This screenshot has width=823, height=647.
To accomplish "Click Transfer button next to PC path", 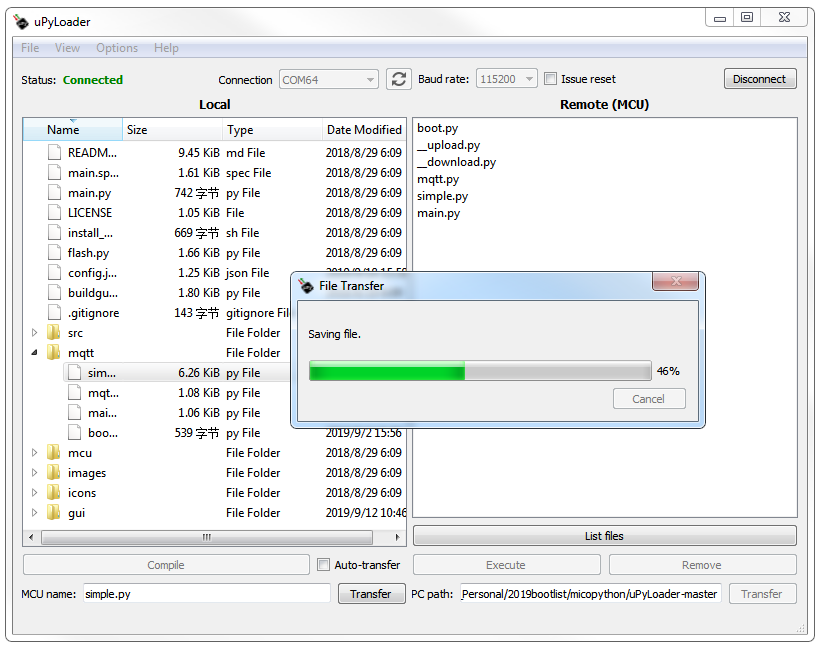I will point(762,593).
